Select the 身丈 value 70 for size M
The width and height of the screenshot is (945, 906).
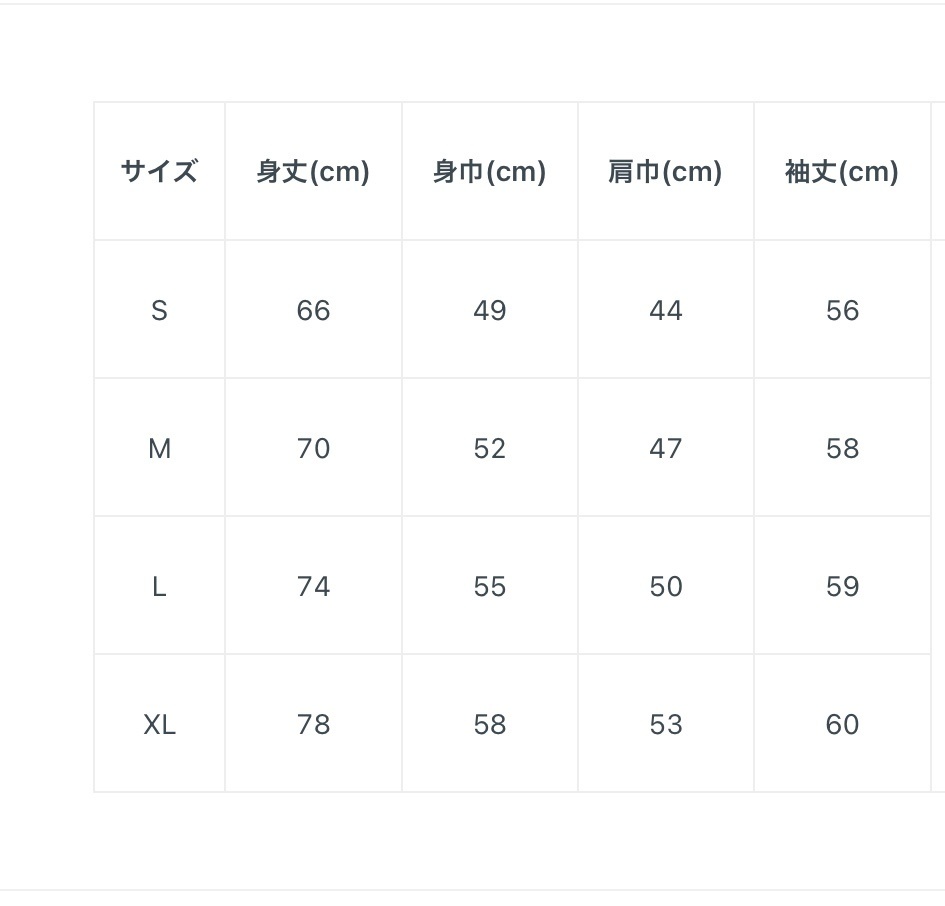[313, 448]
